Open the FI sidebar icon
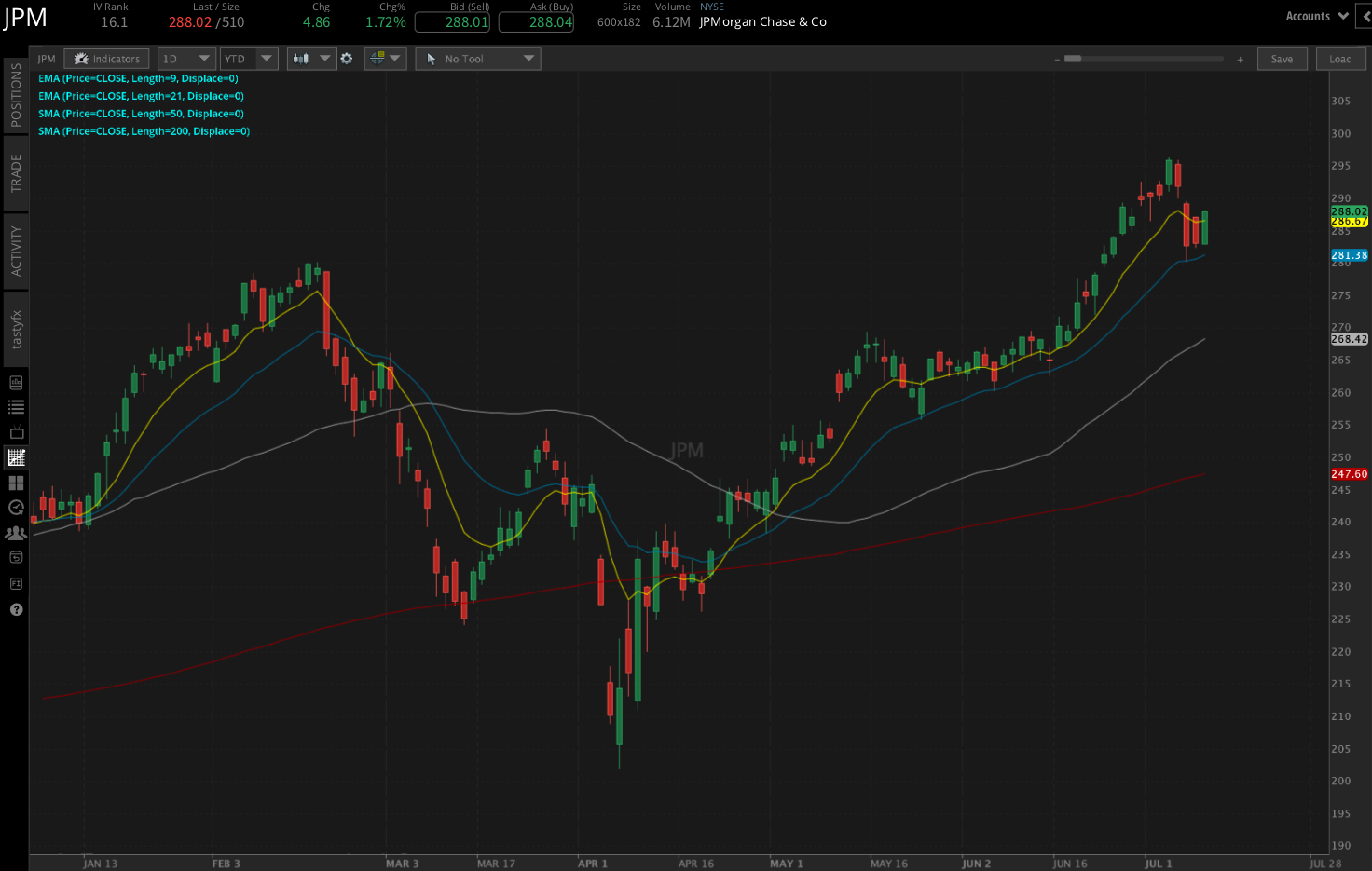Screen dimensions: 1372x871 (x=16, y=583)
